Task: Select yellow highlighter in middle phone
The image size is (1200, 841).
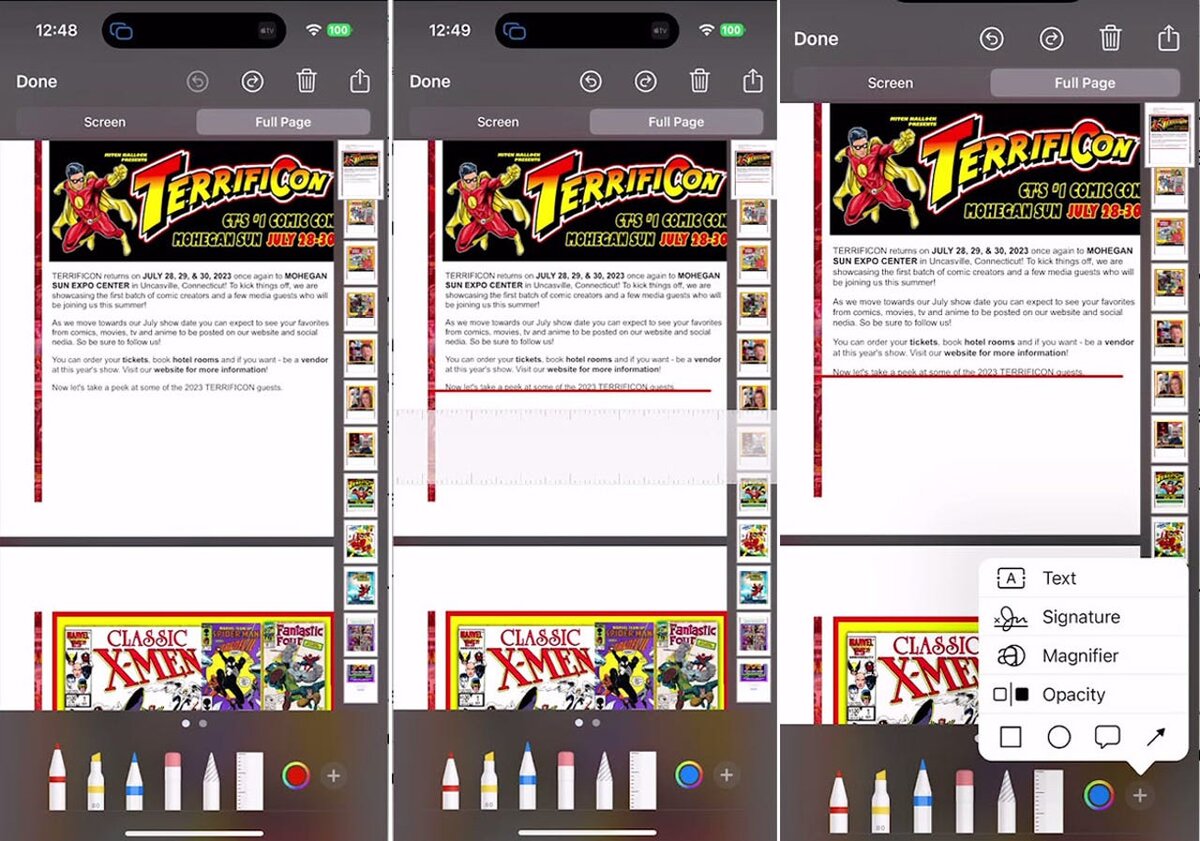Action: tap(489, 780)
